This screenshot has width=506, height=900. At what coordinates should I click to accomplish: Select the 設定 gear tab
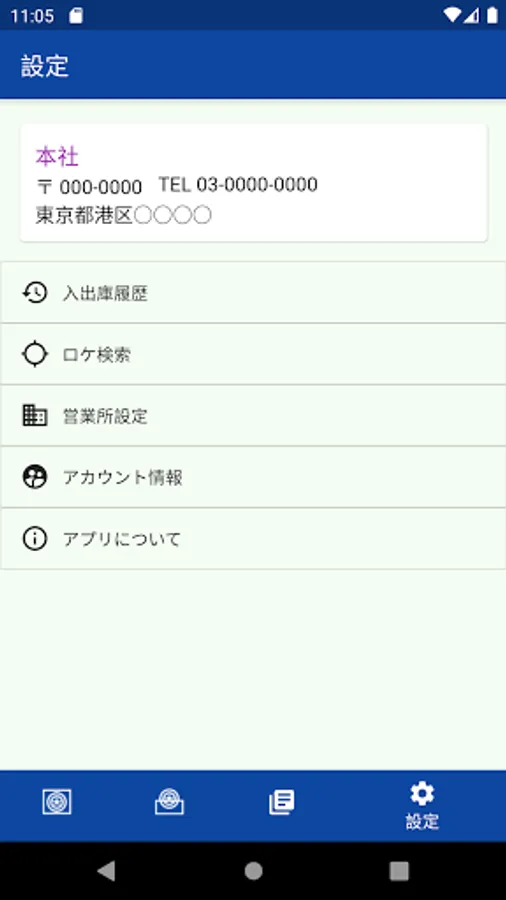click(422, 806)
